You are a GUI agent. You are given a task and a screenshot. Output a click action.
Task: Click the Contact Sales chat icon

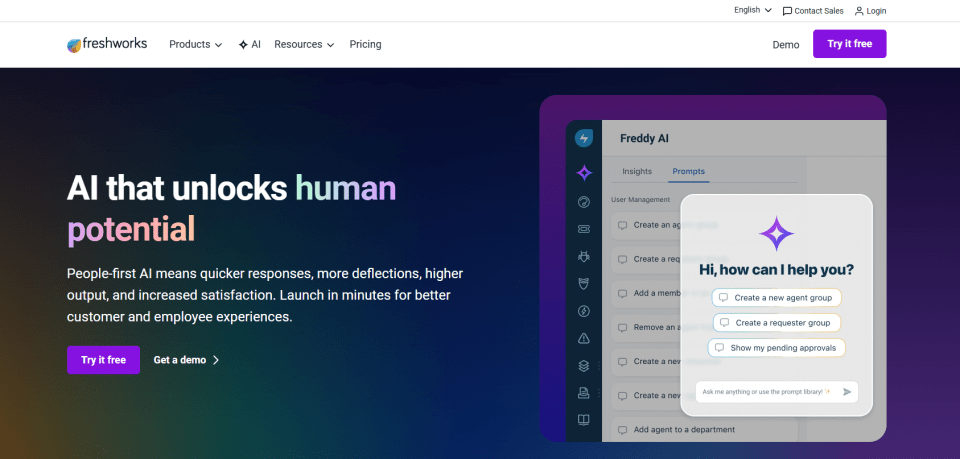(787, 11)
